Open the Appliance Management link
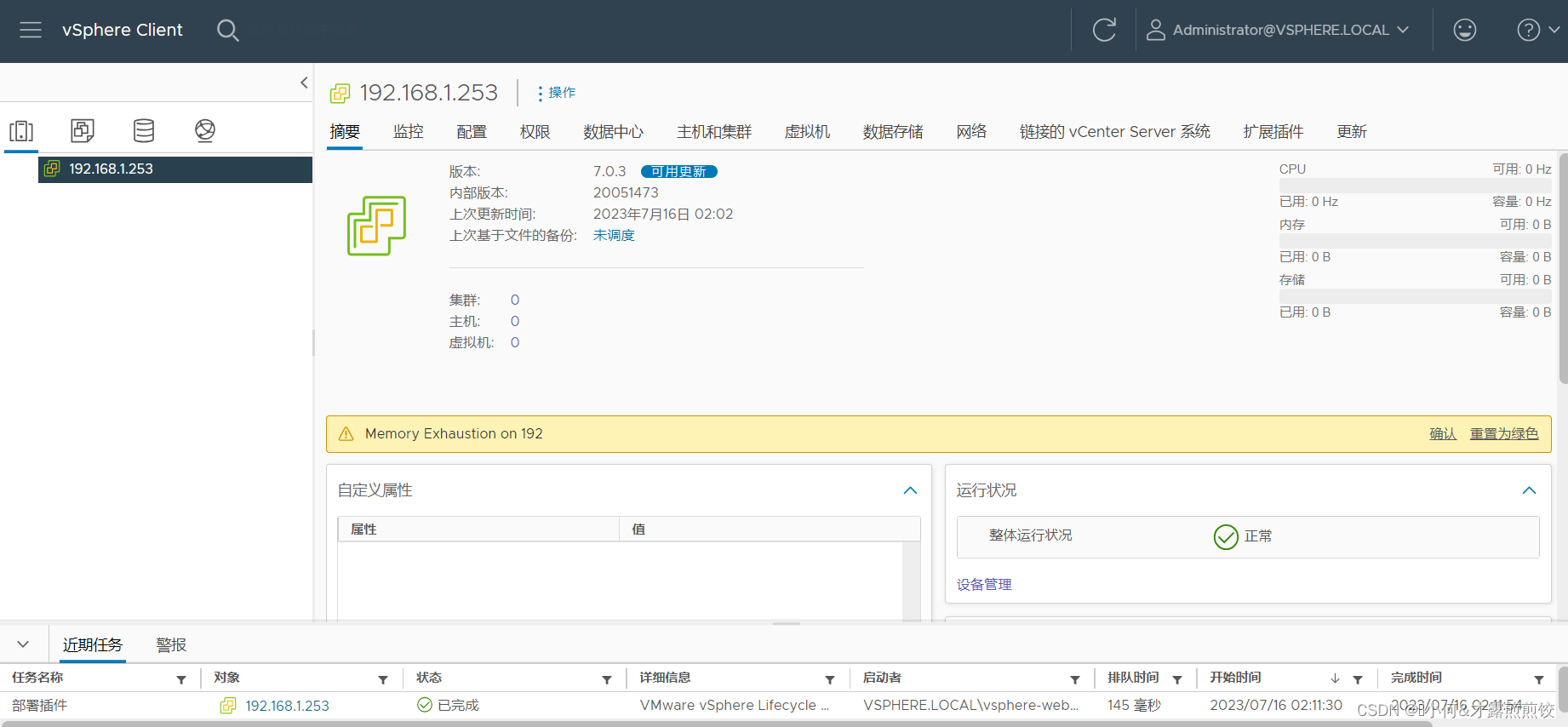This screenshot has width=1568, height=727. click(x=984, y=585)
